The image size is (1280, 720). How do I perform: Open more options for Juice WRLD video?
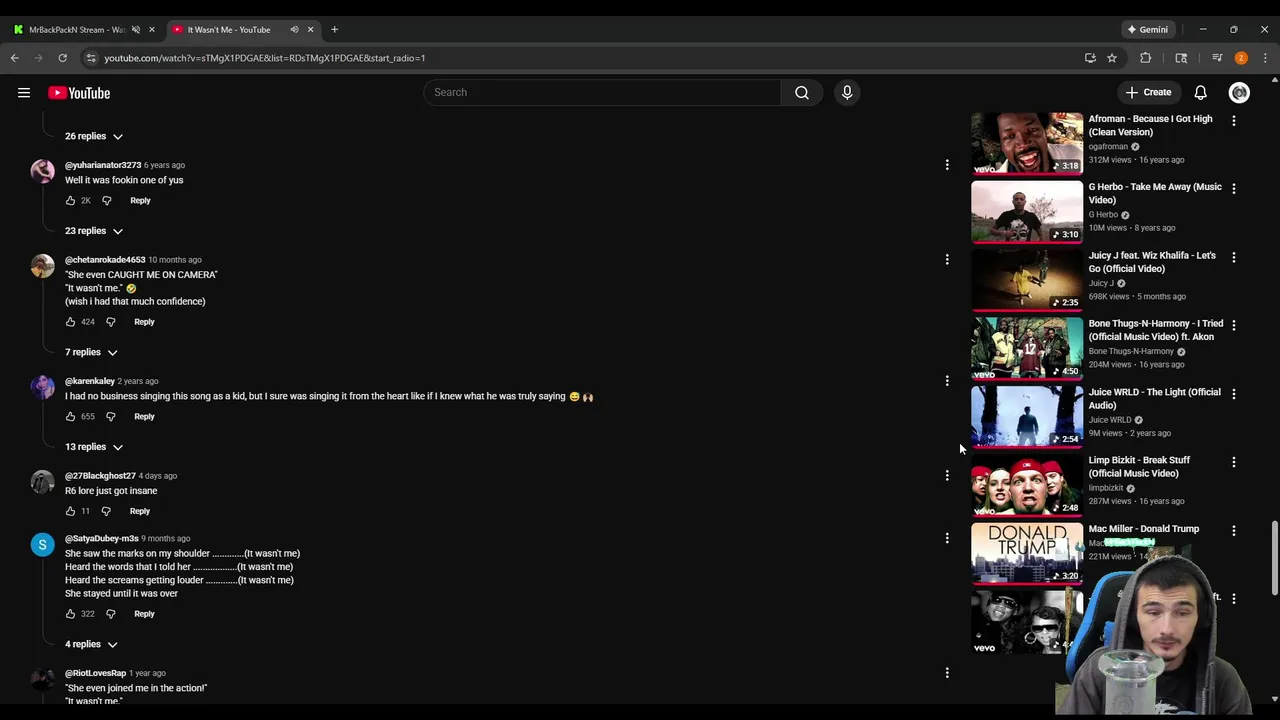tap(1233, 394)
